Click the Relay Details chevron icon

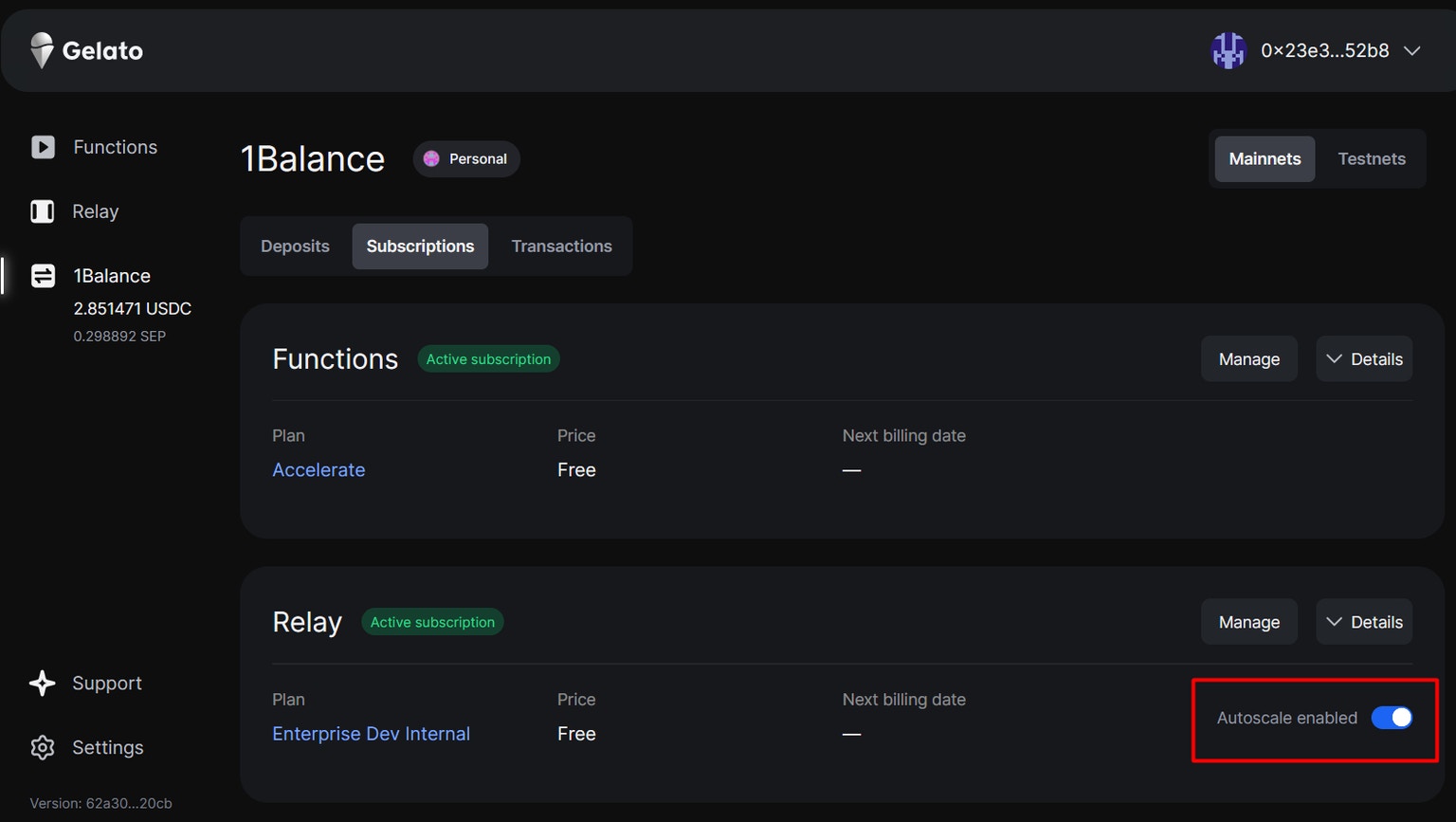click(1334, 622)
